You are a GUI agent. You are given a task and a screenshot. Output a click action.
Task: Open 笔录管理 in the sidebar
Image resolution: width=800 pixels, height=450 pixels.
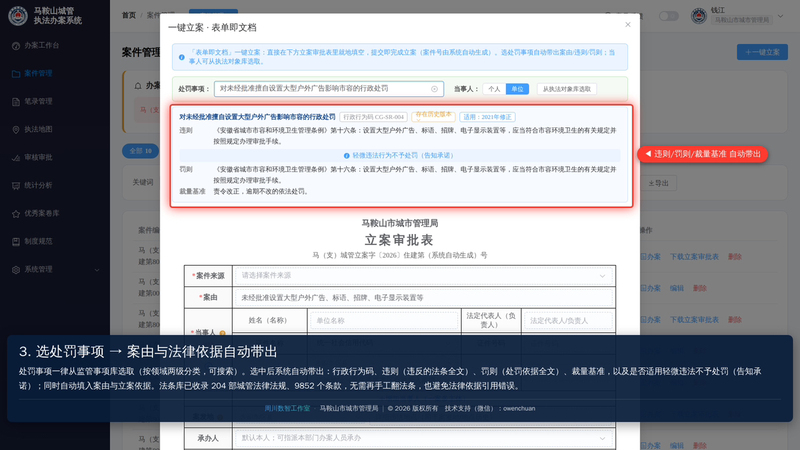[x=38, y=102]
